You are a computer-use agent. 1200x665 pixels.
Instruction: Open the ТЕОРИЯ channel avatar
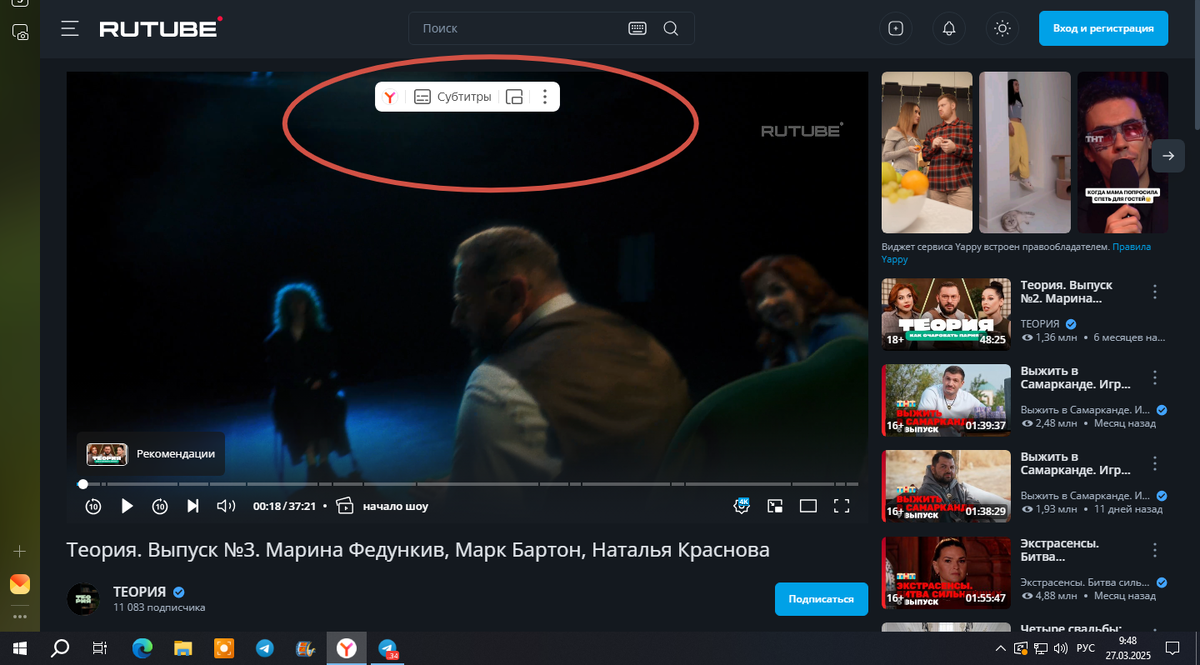point(84,598)
